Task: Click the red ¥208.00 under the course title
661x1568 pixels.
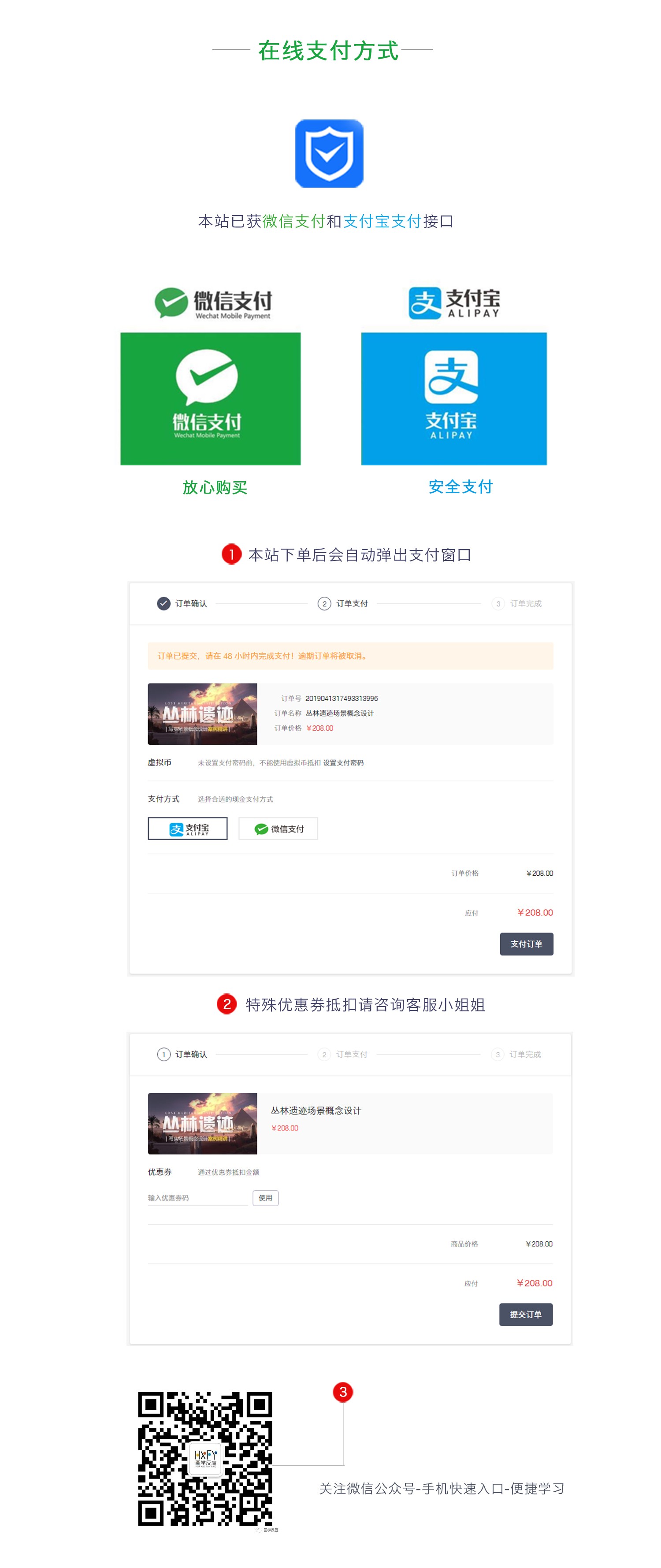Action: [x=285, y=1128]
